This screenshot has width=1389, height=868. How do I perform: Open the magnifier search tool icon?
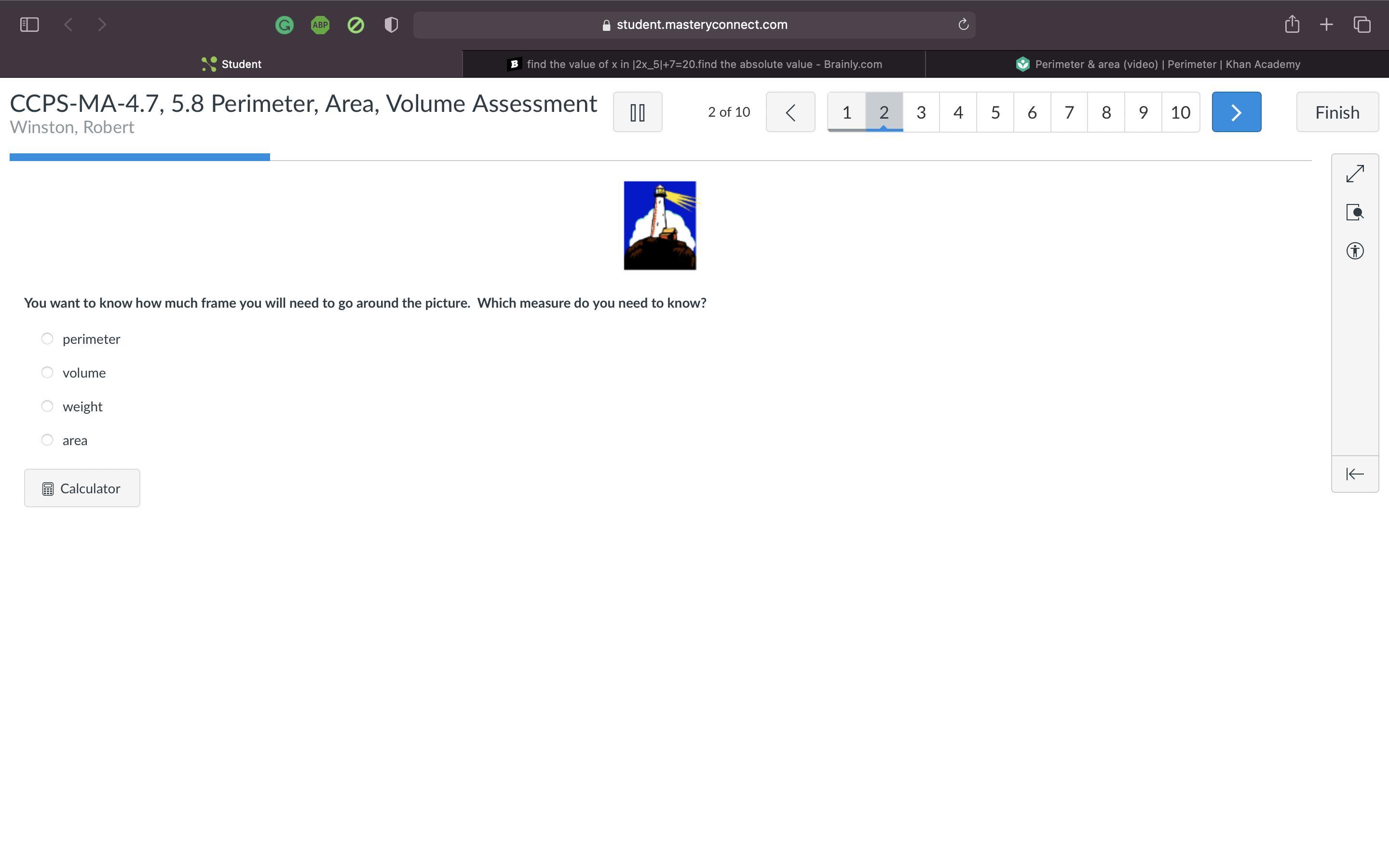(x=1355, y=212)
